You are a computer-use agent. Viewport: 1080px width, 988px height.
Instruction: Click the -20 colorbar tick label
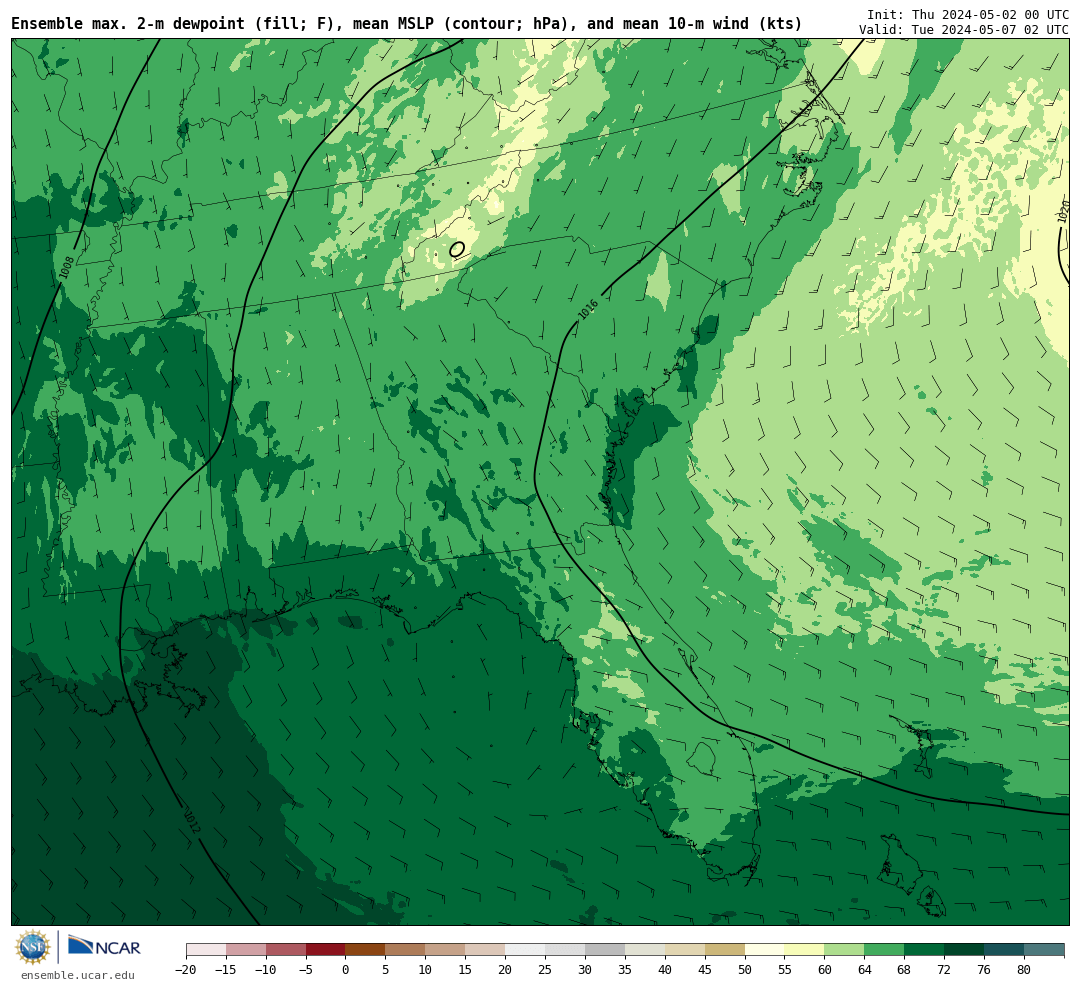pos(185,969)
